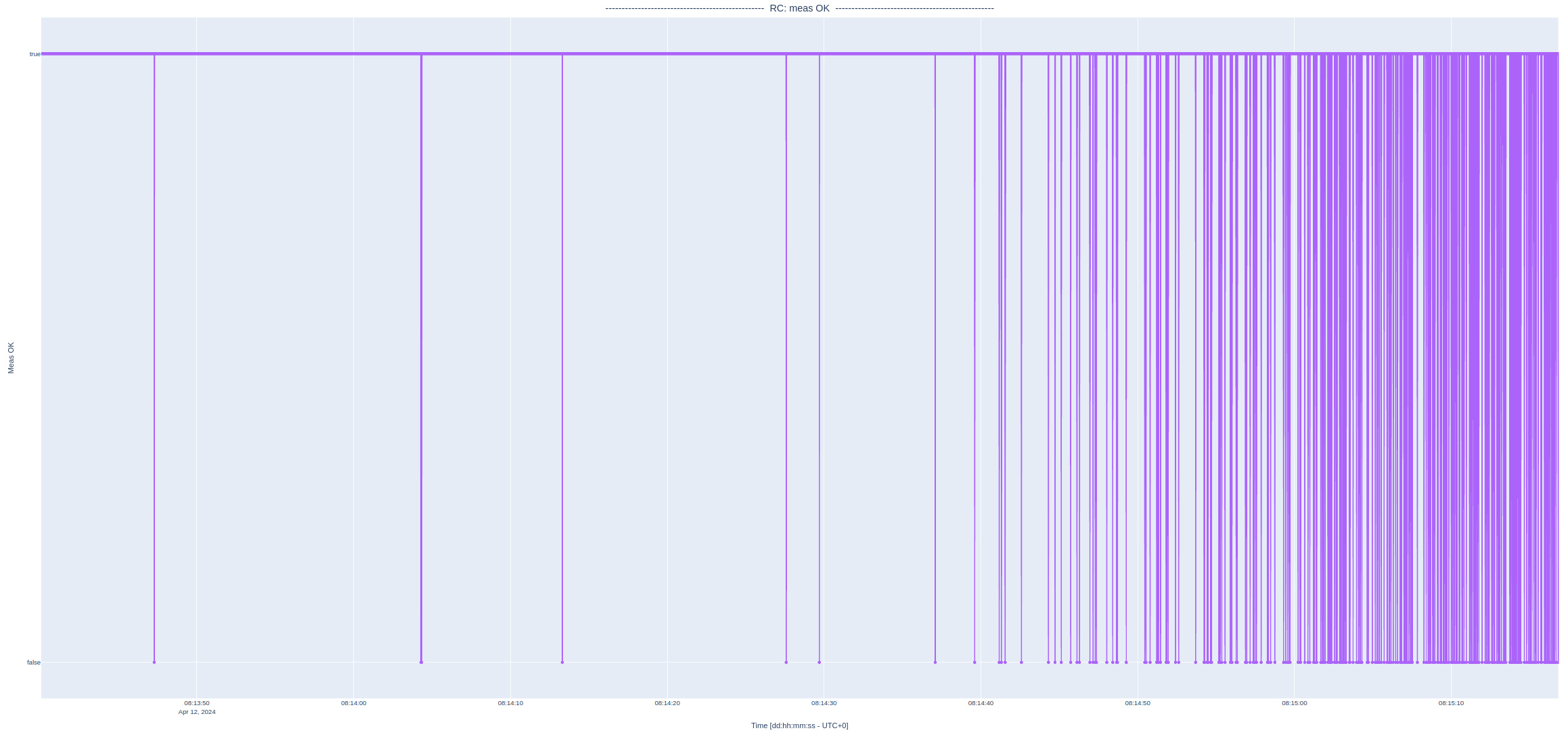
Task: Click the 'false' y-axis tick label
Action: (33, 663)
